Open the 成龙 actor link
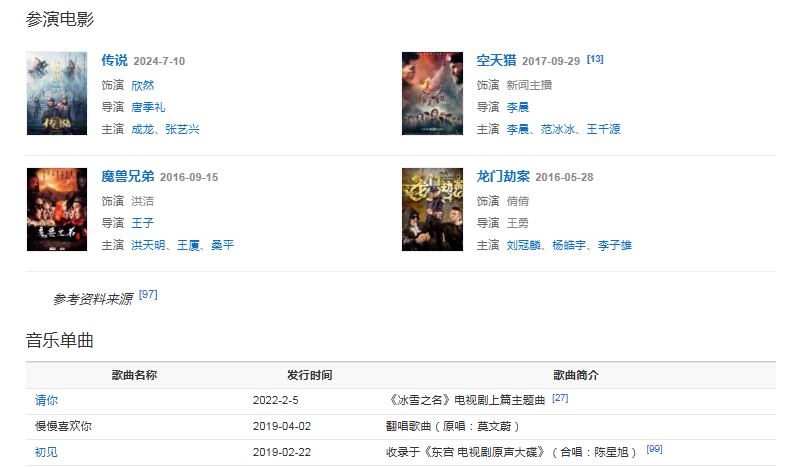The height and width of the screenshot is (468, 789). [142, 129]
